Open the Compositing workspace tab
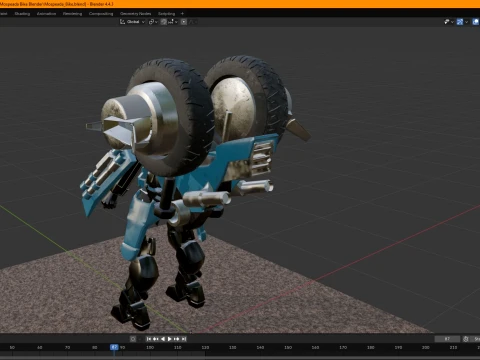 click(x=101, y=14)
